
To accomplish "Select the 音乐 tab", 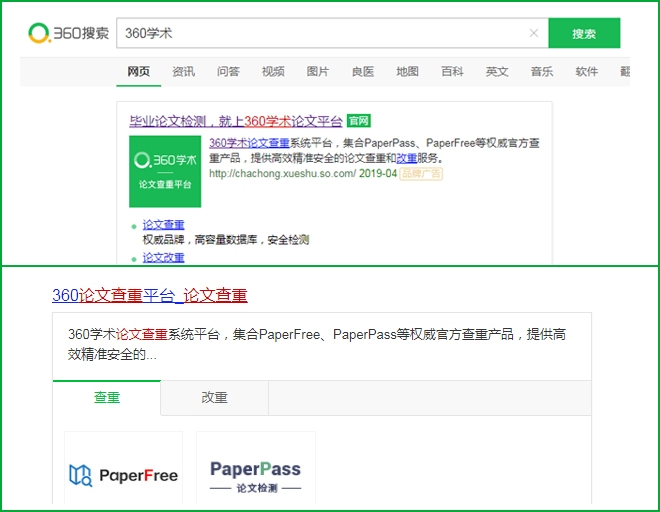I will [542, 71].
